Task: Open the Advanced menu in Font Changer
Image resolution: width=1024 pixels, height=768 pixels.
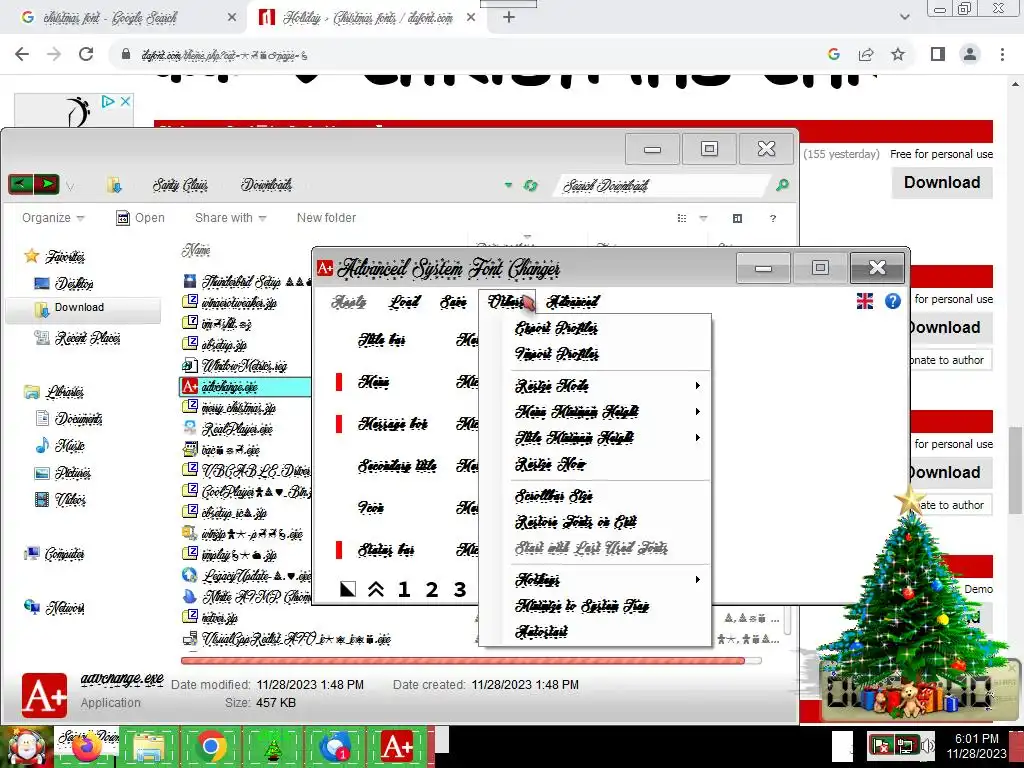Action: tap(572, 302)
